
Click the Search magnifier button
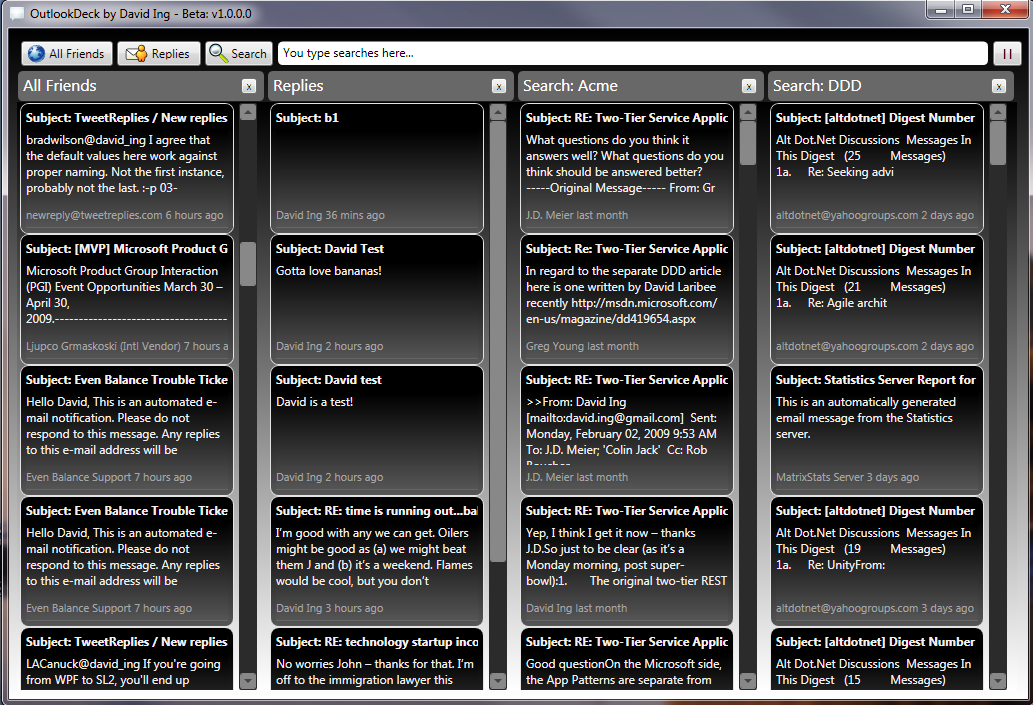tap(238, 53)
